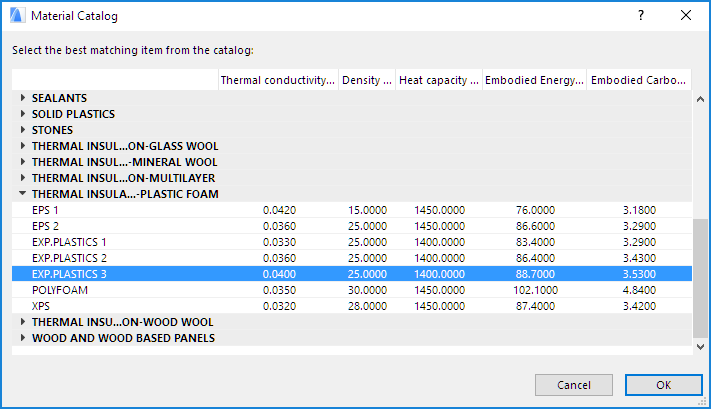
Task: Collapse the plastic foam insulation category
Action: tap(23, 194)
